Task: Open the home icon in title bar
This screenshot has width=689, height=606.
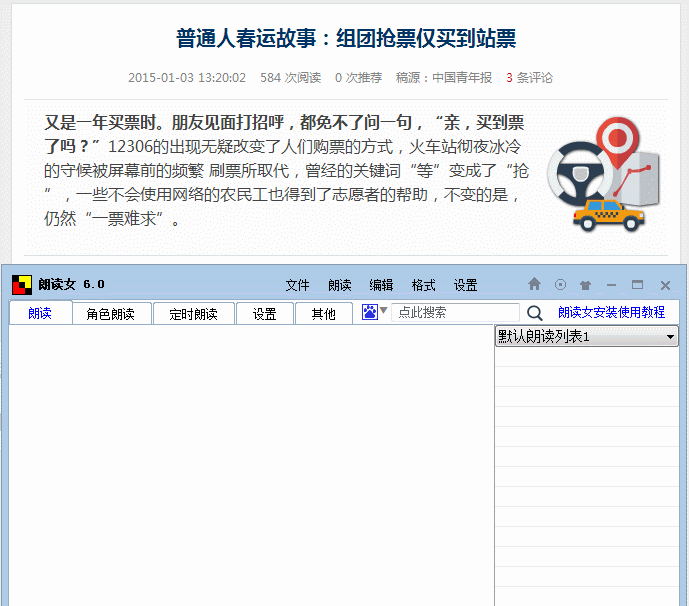Action: coord(534,284)
